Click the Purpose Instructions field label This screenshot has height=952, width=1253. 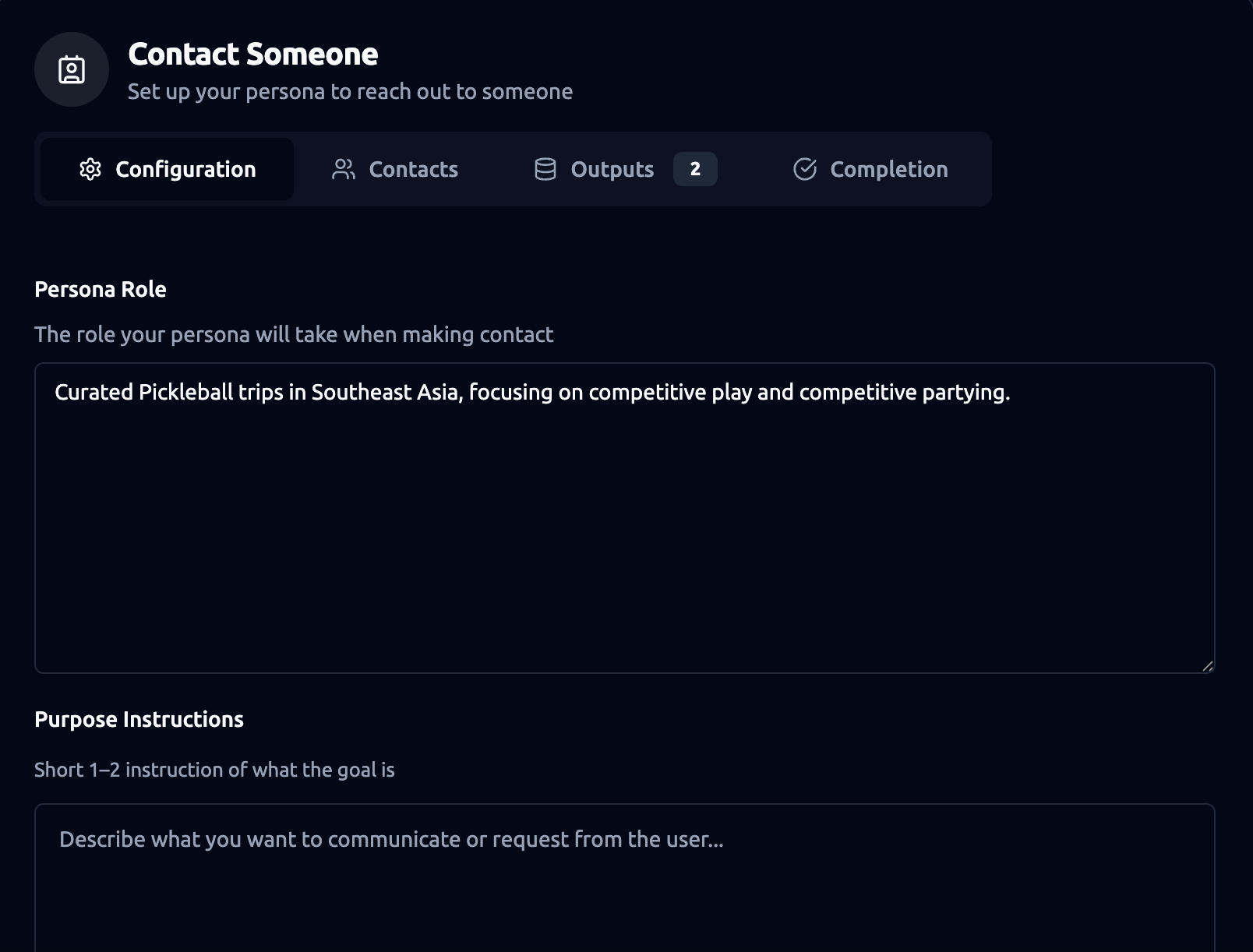[139, 720]
